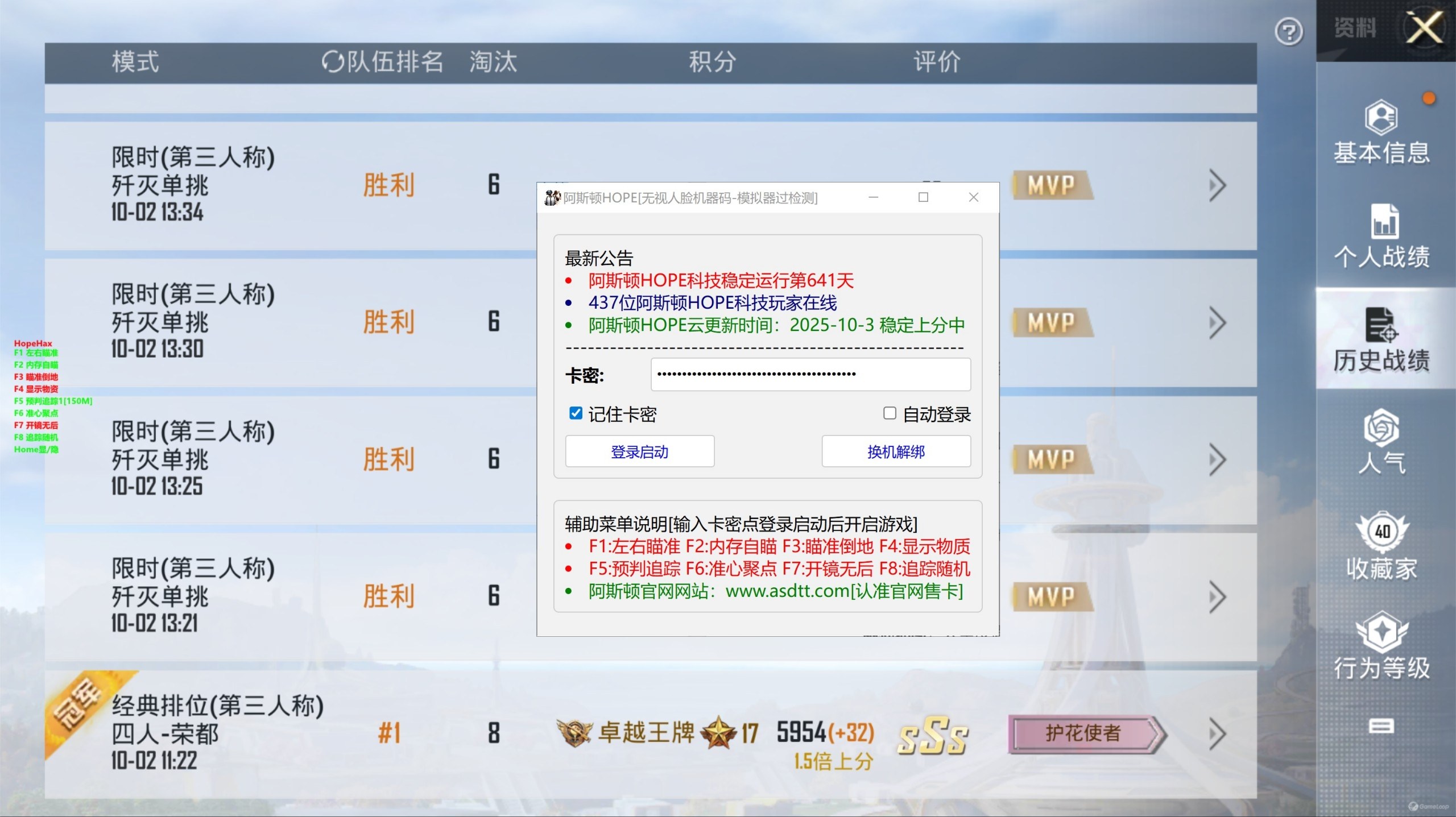This screenshot has height=817, width=1456.
Task: Click the list icon below 行为等级
Action: point(1381,726)
